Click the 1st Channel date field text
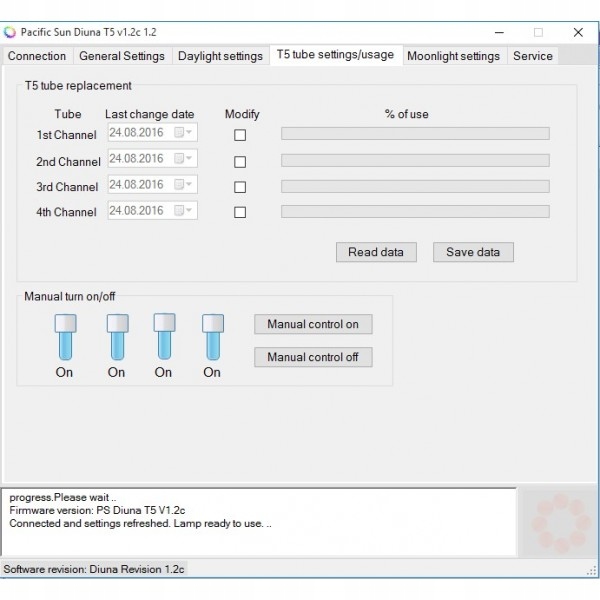This screenshot has height=600, width=600. [136, 132]
